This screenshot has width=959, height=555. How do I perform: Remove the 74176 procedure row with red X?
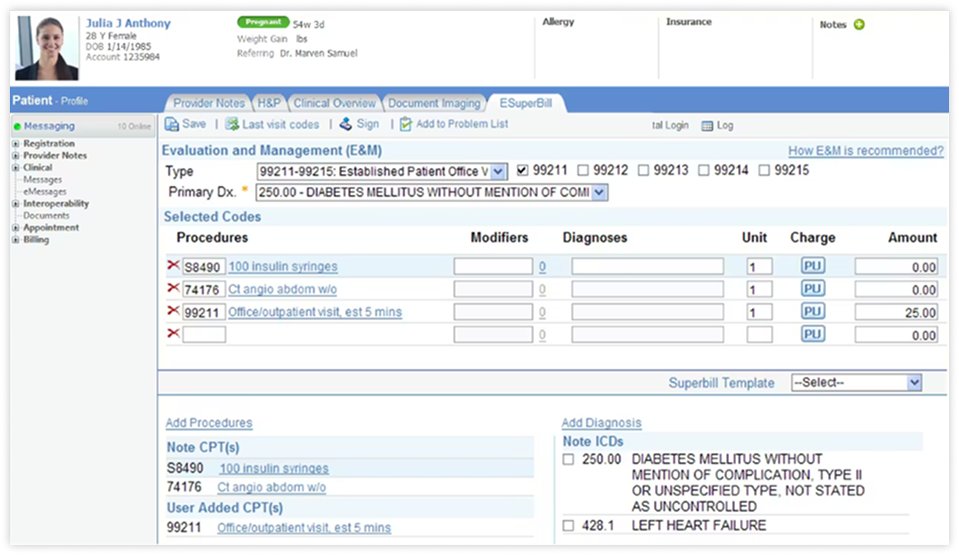click(173, 288)
